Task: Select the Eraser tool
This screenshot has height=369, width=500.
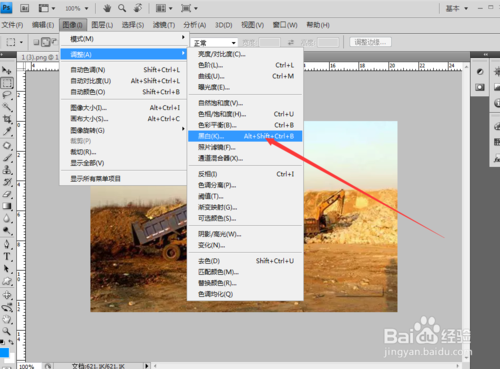Action: [x=7, y=194]
